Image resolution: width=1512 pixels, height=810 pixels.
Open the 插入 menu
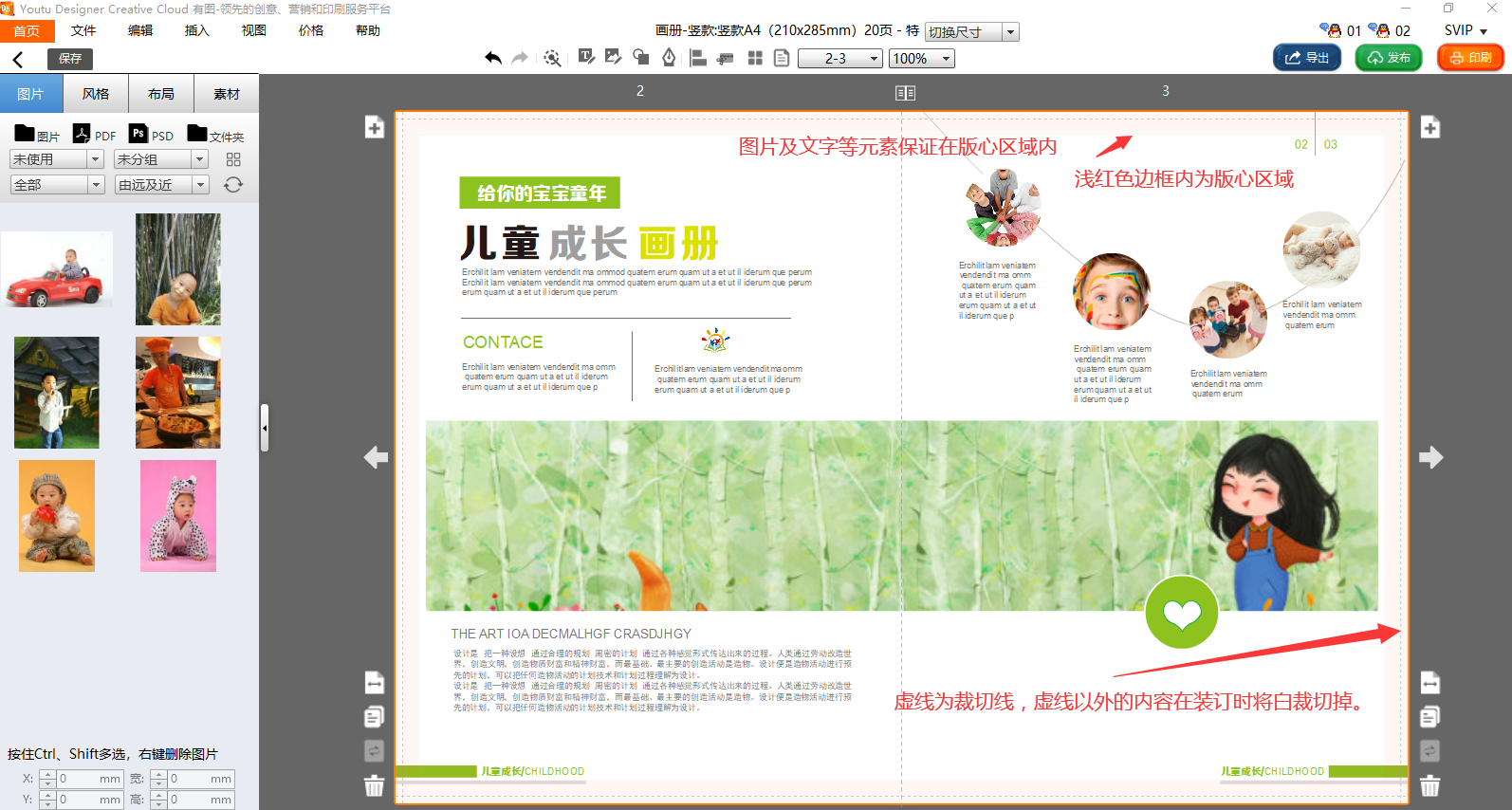click(196, 30)
